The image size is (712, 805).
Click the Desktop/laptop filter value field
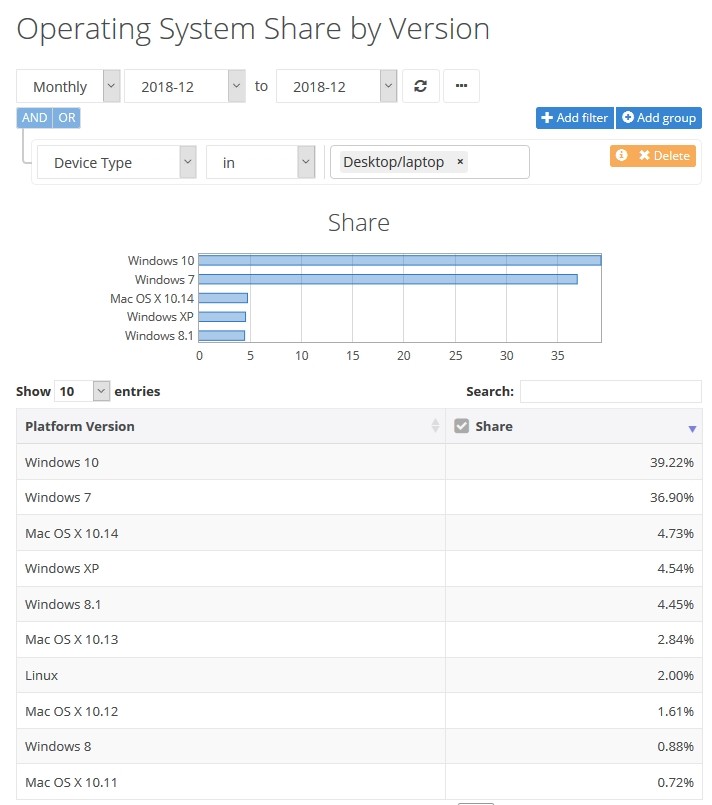(430, 162)
